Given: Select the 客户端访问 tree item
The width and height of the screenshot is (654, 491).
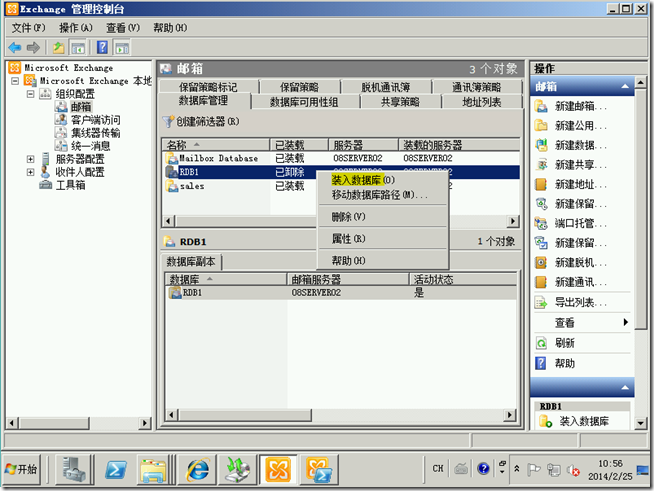Looking at the screenshot, I should 96,120.
